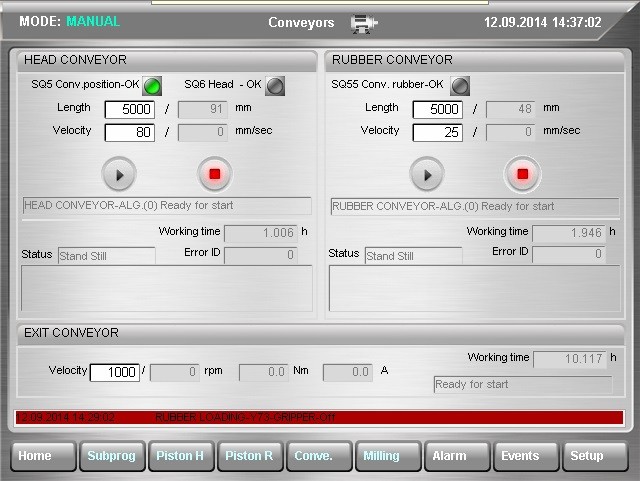Open the Alarm screen

click(457, 456)
